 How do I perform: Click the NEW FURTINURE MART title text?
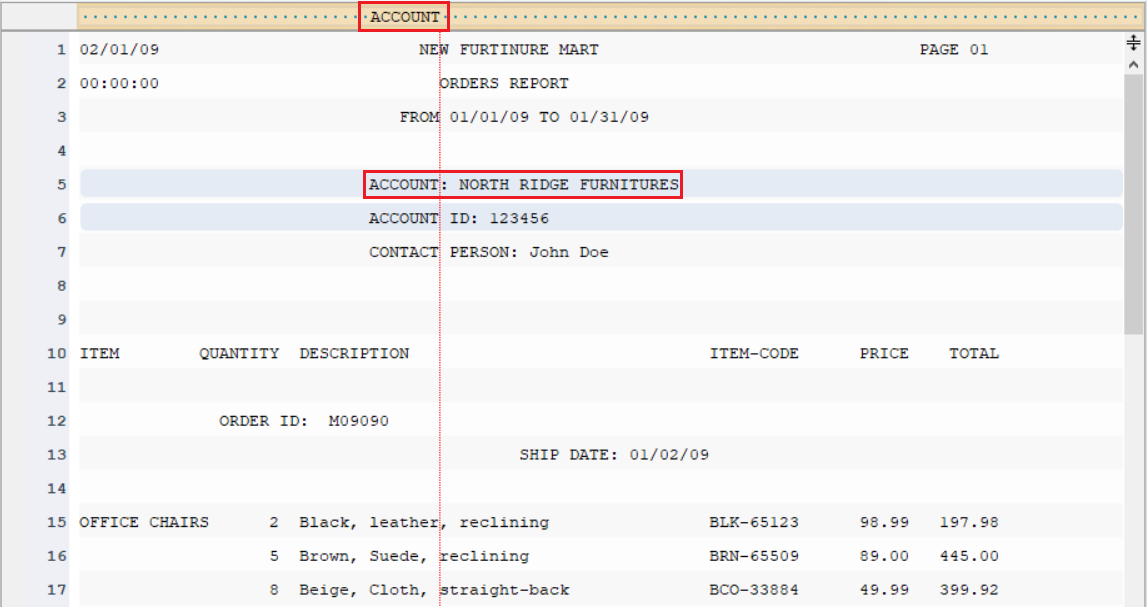(x=508, y=50)
